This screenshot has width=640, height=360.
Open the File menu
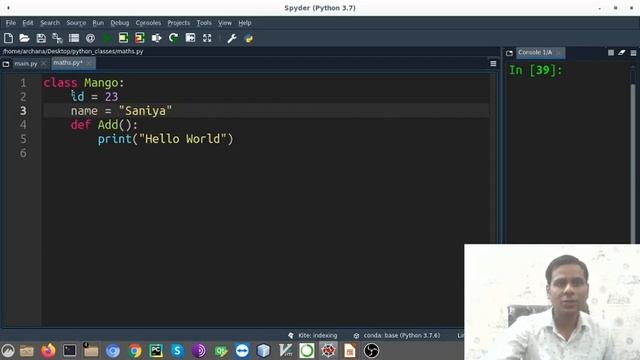[x=11, y=23]
